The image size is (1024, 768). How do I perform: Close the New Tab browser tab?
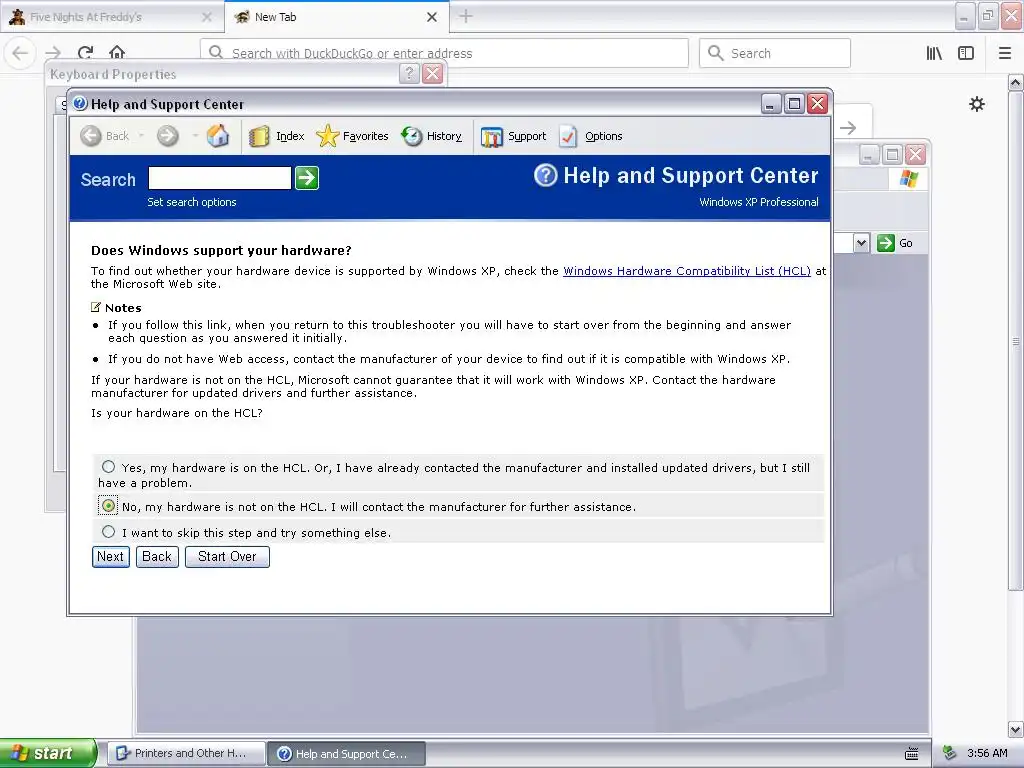click(432, 17)
